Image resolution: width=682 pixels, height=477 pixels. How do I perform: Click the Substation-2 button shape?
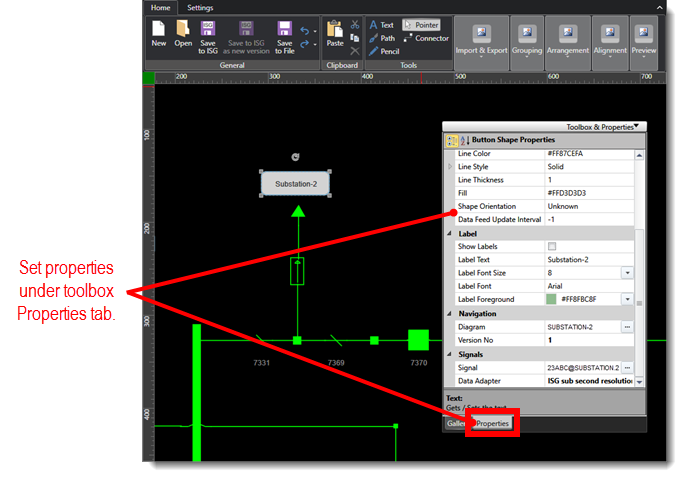[295, 184]
